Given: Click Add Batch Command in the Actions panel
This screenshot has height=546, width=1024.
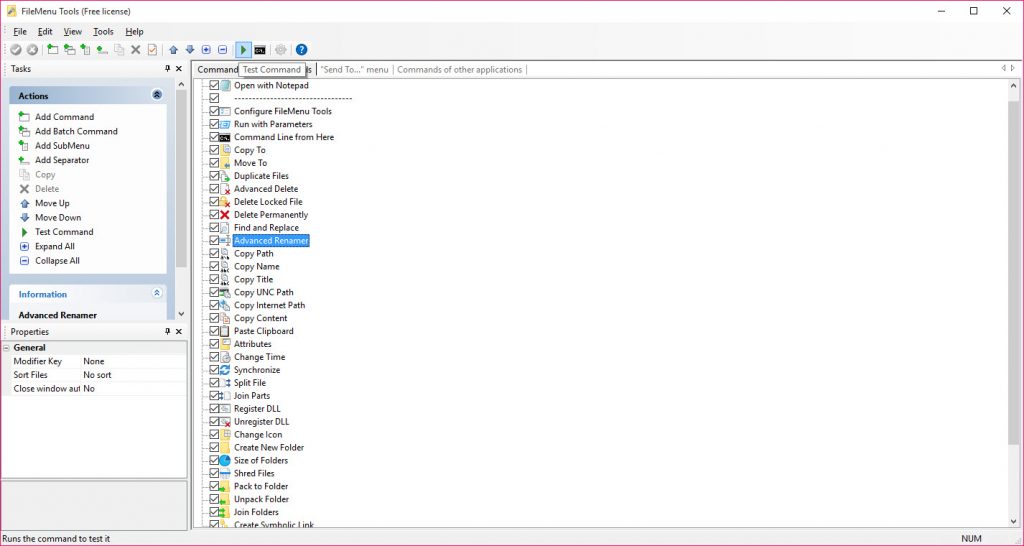Looking at the screenshot, I should (76, 131).
